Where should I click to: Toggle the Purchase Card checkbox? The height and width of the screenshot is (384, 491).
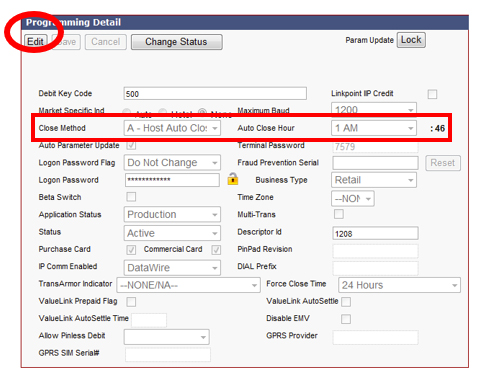pos(131,250)
